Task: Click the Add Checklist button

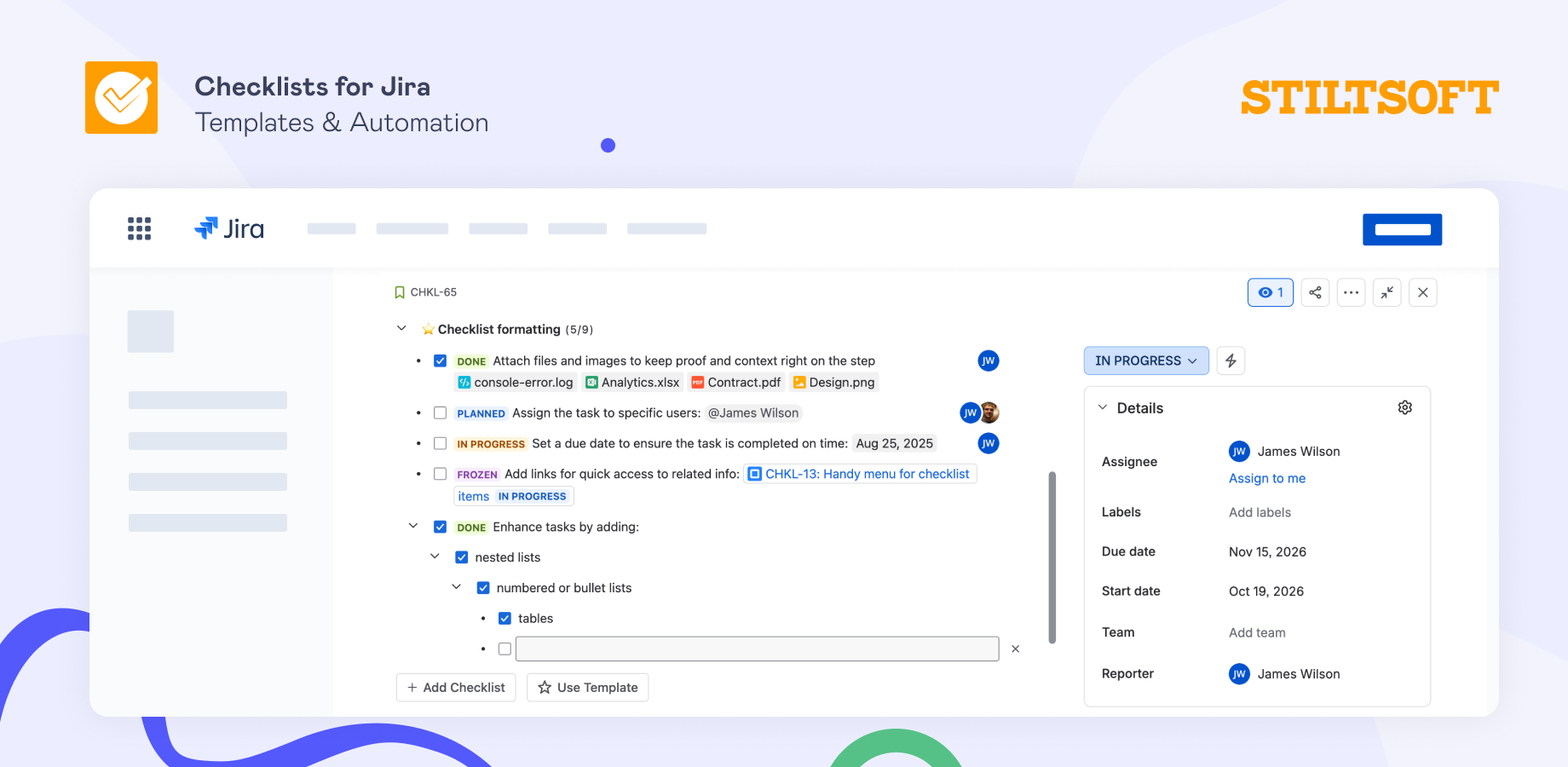Action: pyautogui.click(x=456, y=688)
